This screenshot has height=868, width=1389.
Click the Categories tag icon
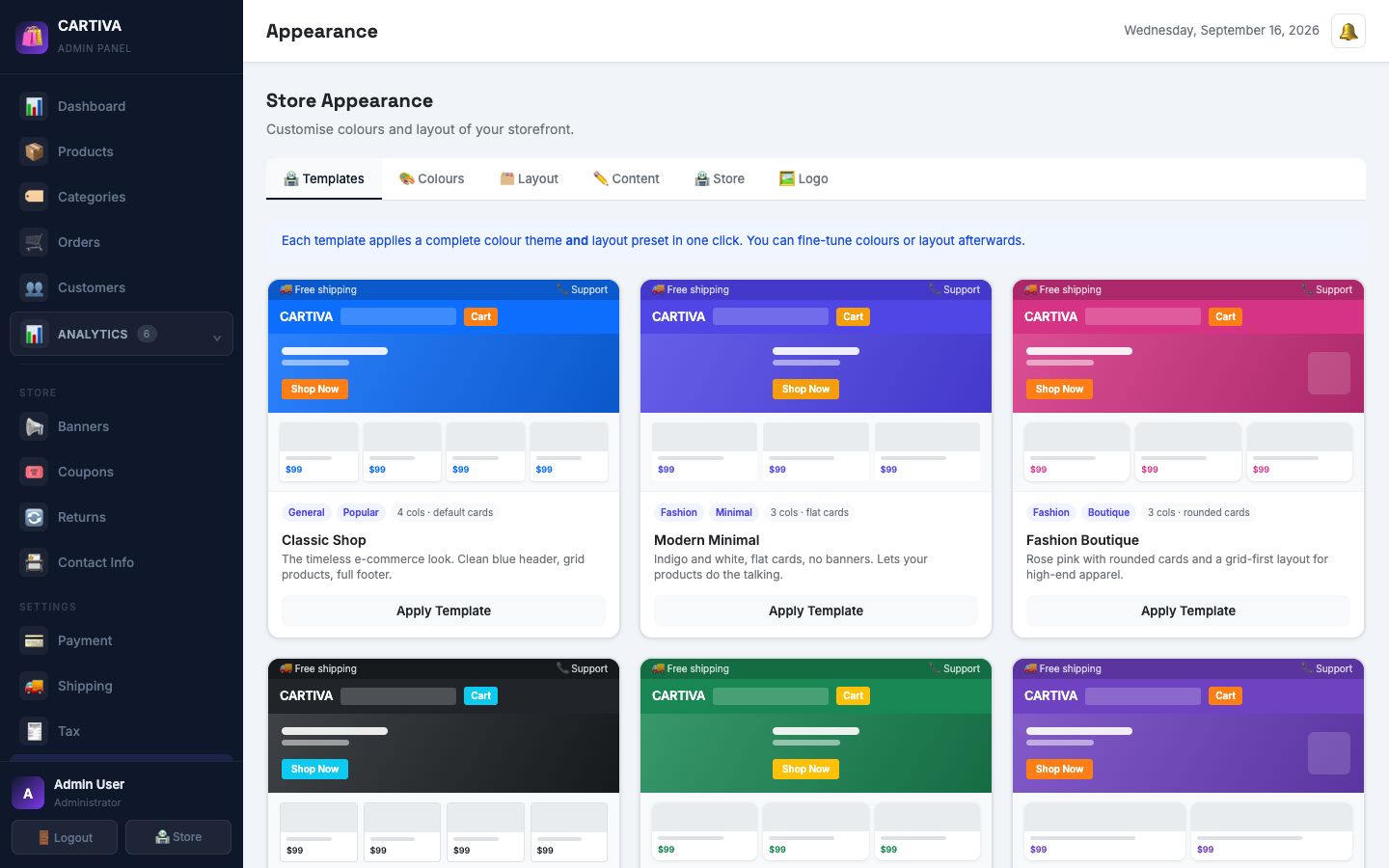click(34, 197)
